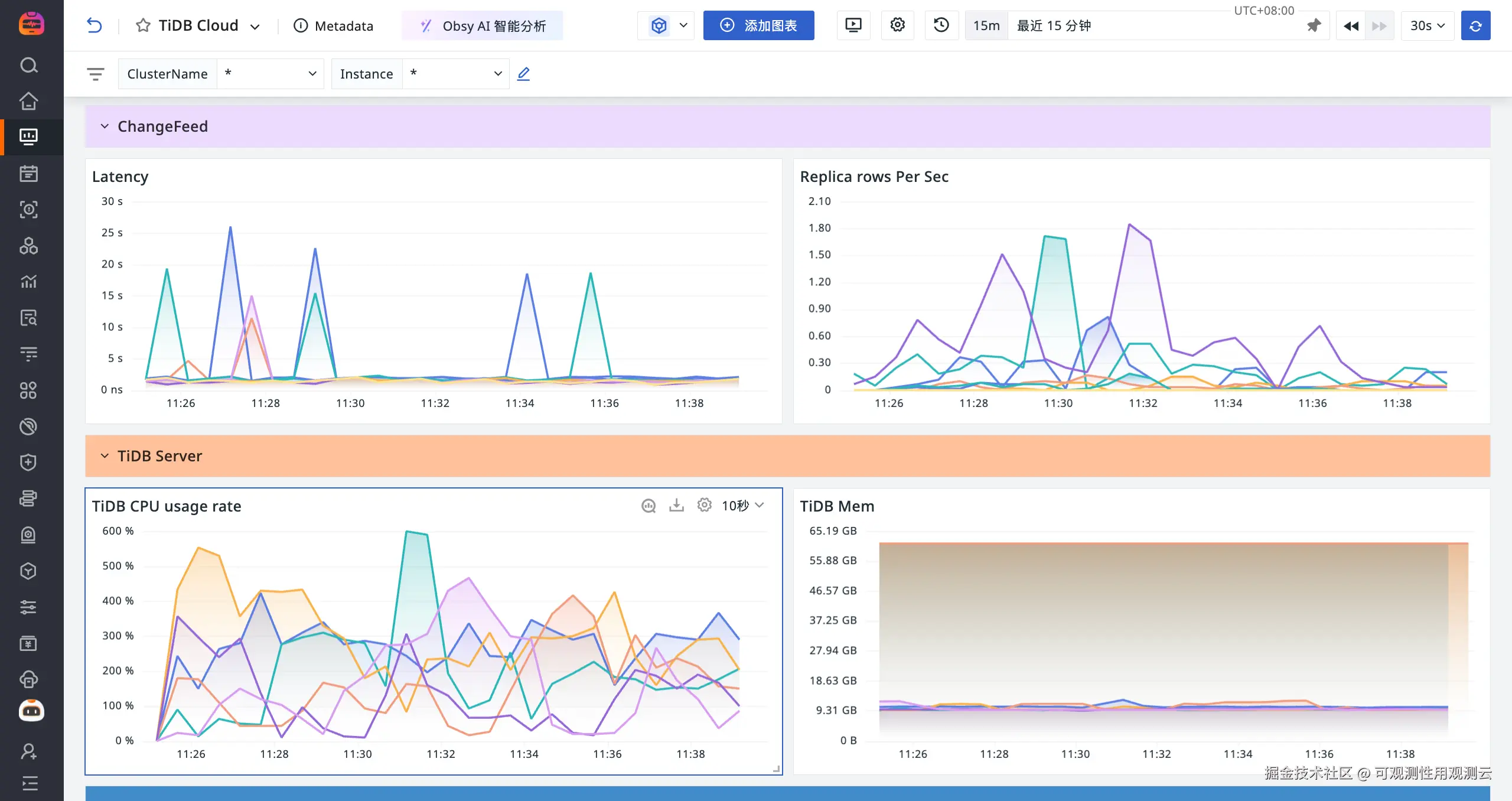Click the app logo in sidebar
This screenshot has height=801, width=1512.
31,24
